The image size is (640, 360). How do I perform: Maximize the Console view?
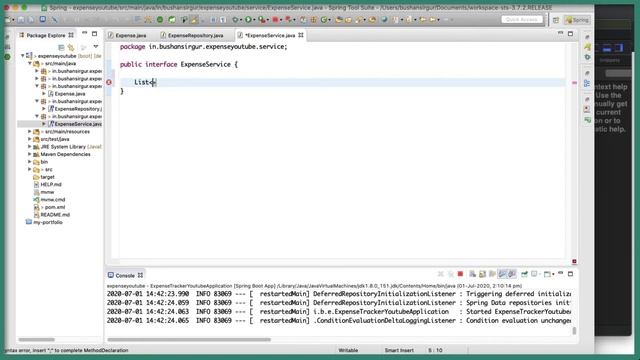[570, 274]
